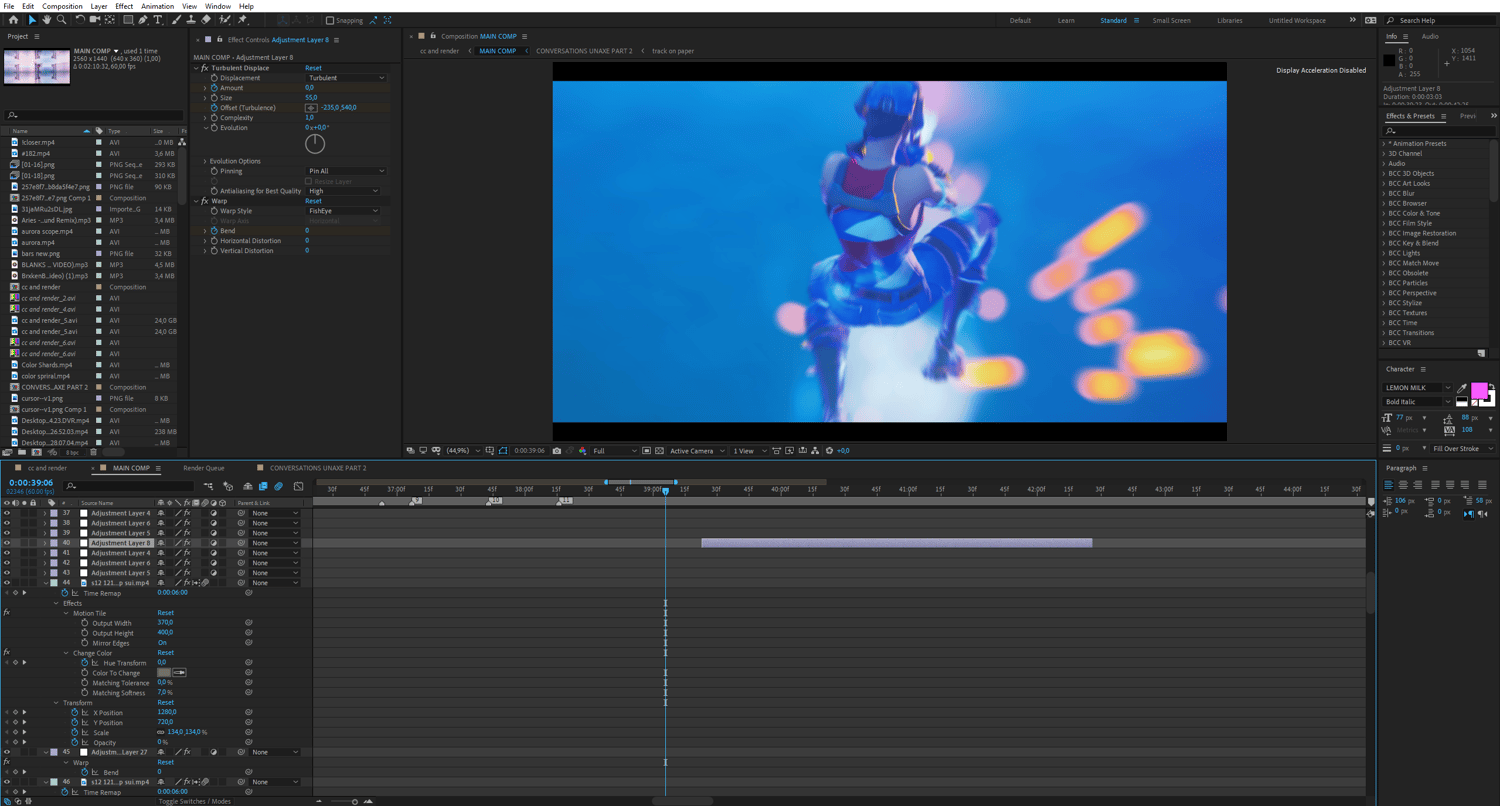Click the stopwatch for Offset (Turbulence)
The image size is (1500, 806).
tap(214, 108)
